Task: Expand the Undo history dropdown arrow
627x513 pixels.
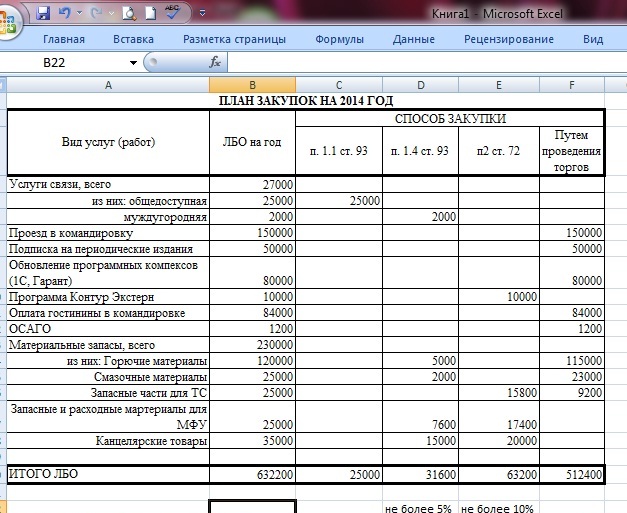Action: click(79, 15)
